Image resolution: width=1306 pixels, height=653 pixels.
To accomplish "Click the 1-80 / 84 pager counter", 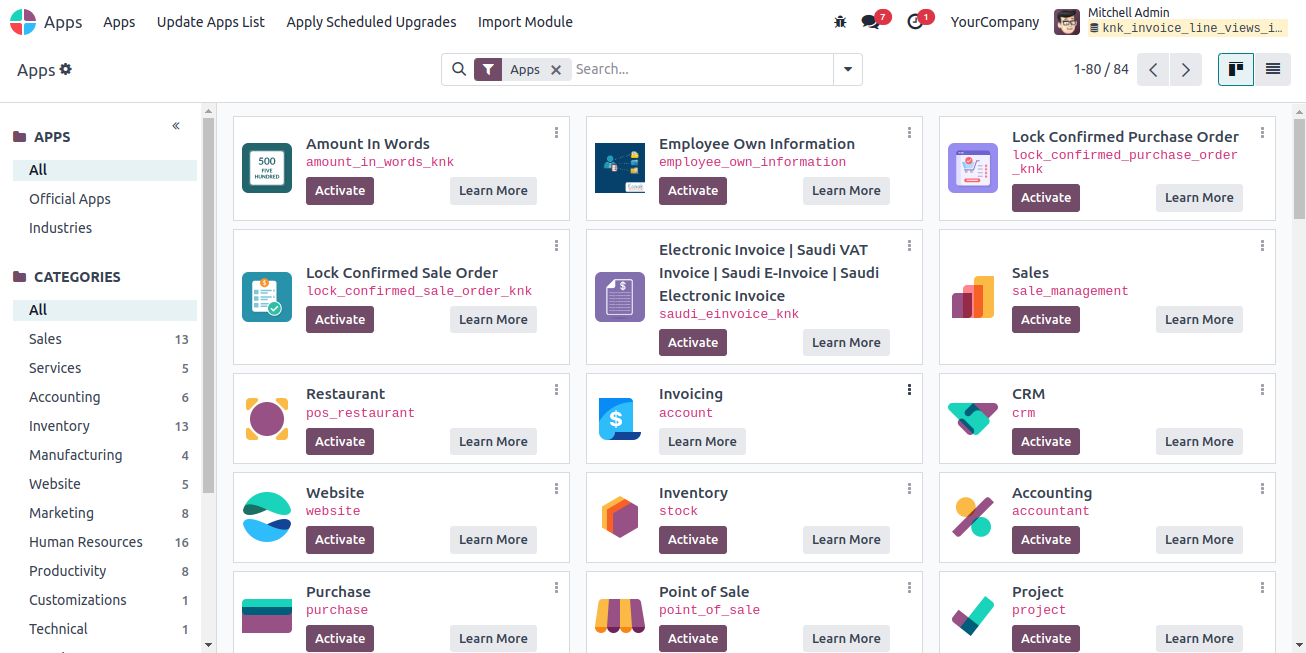I will (1101, 69).
